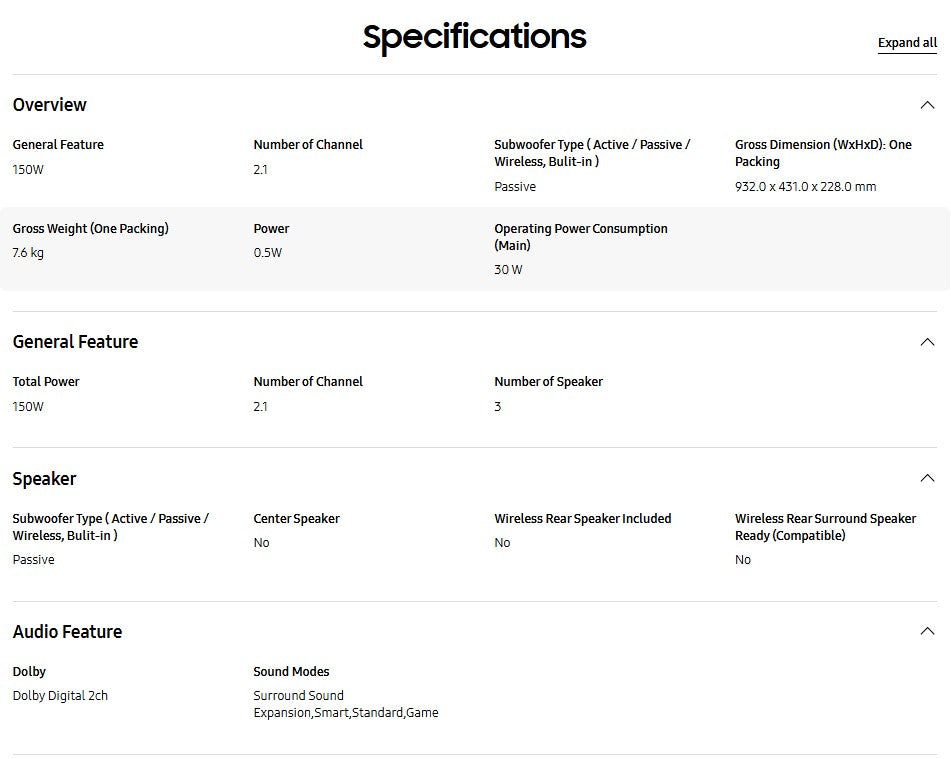
Task: Collapse the General Feature section chevron
Action: 927,342
